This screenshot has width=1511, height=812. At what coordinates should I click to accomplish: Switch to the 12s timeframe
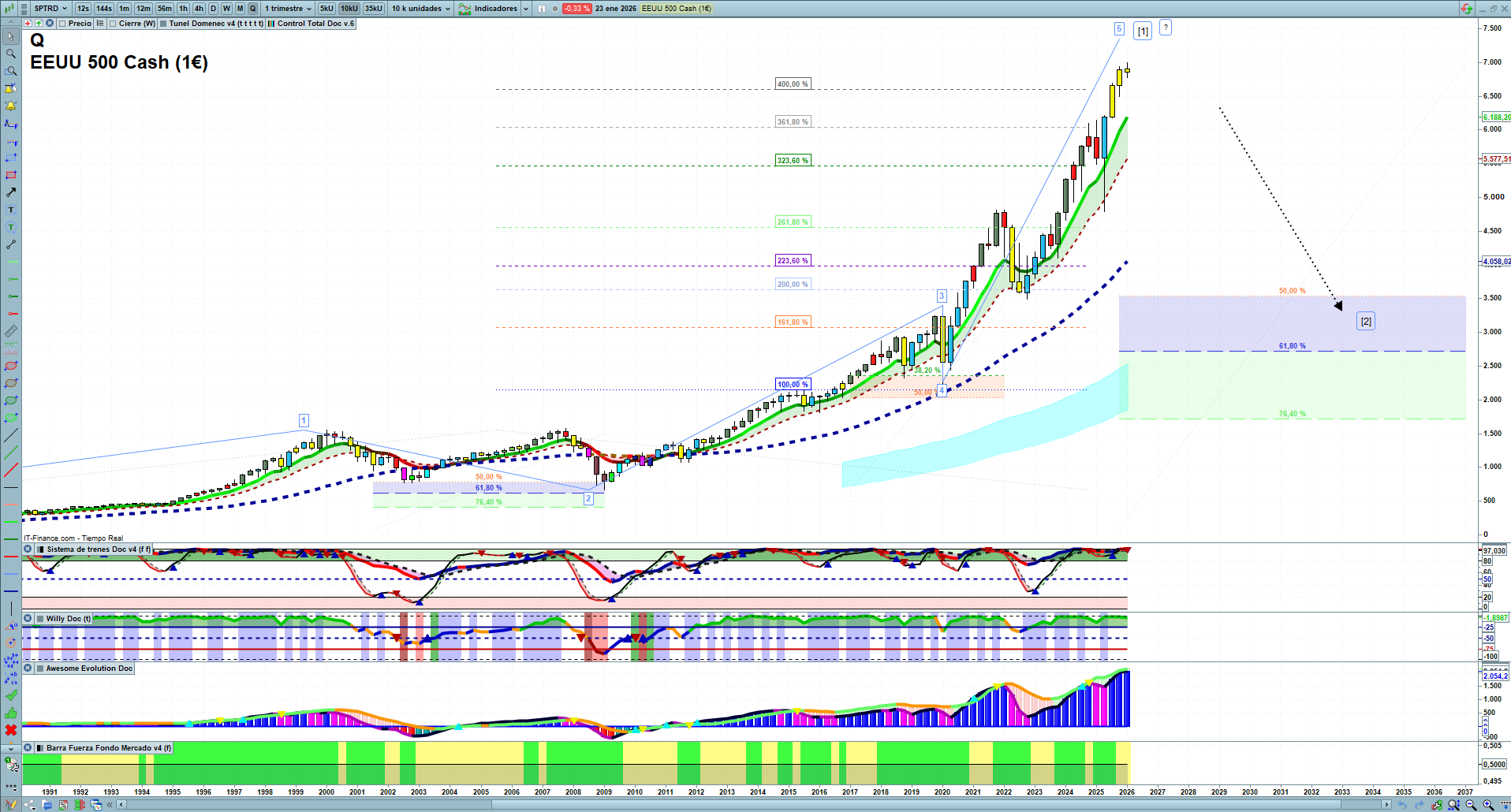(83, 9)
